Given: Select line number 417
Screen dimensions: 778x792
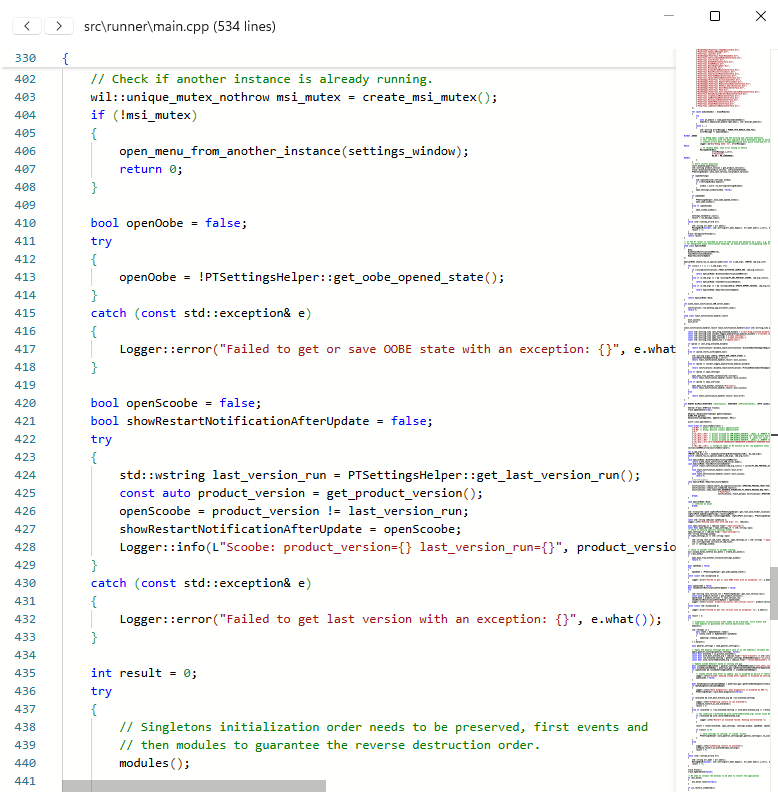Looking at the screenshot, I should pos(25,349).
